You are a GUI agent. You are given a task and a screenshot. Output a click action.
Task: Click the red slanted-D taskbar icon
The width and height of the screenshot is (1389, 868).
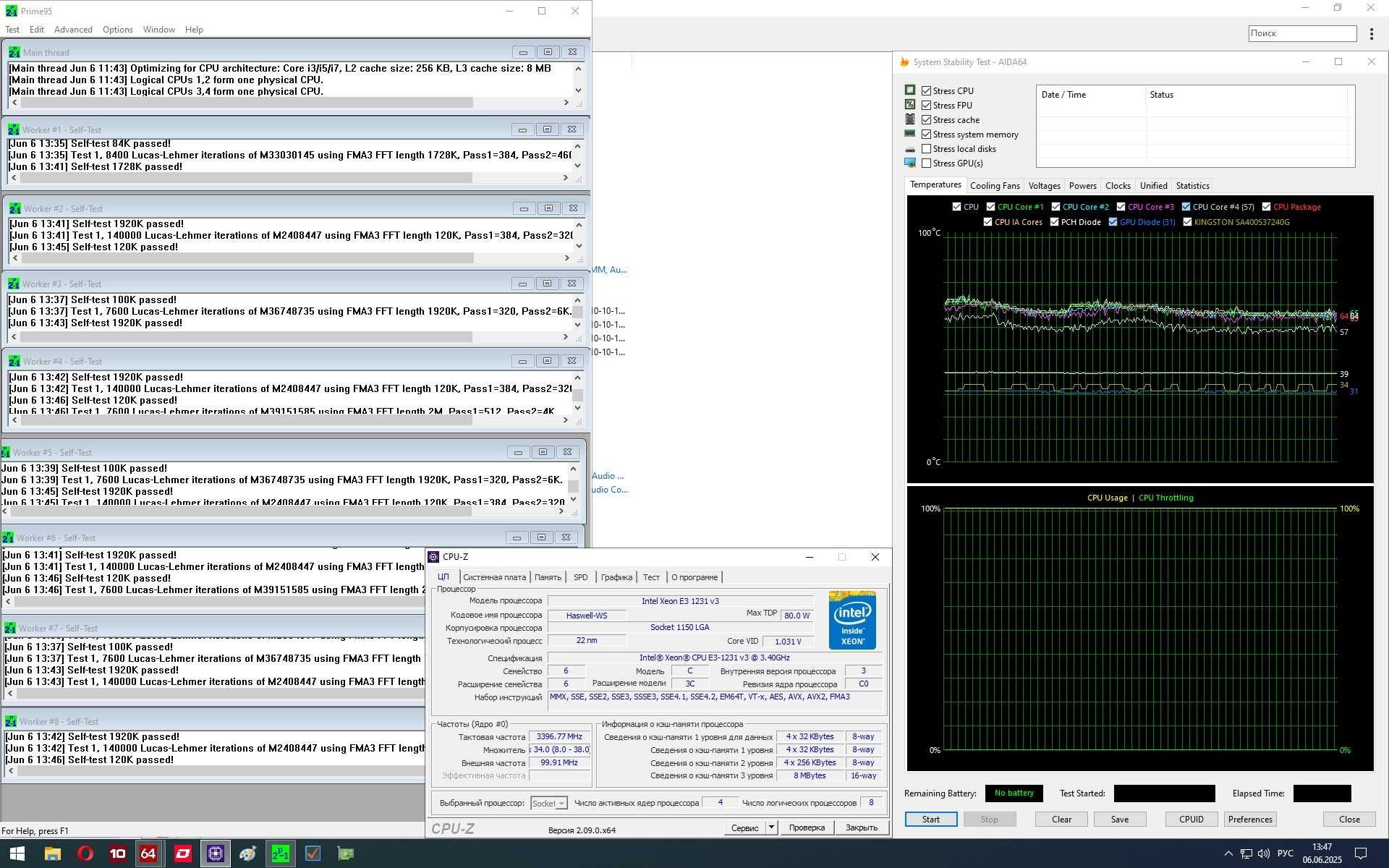click(182, 854)
